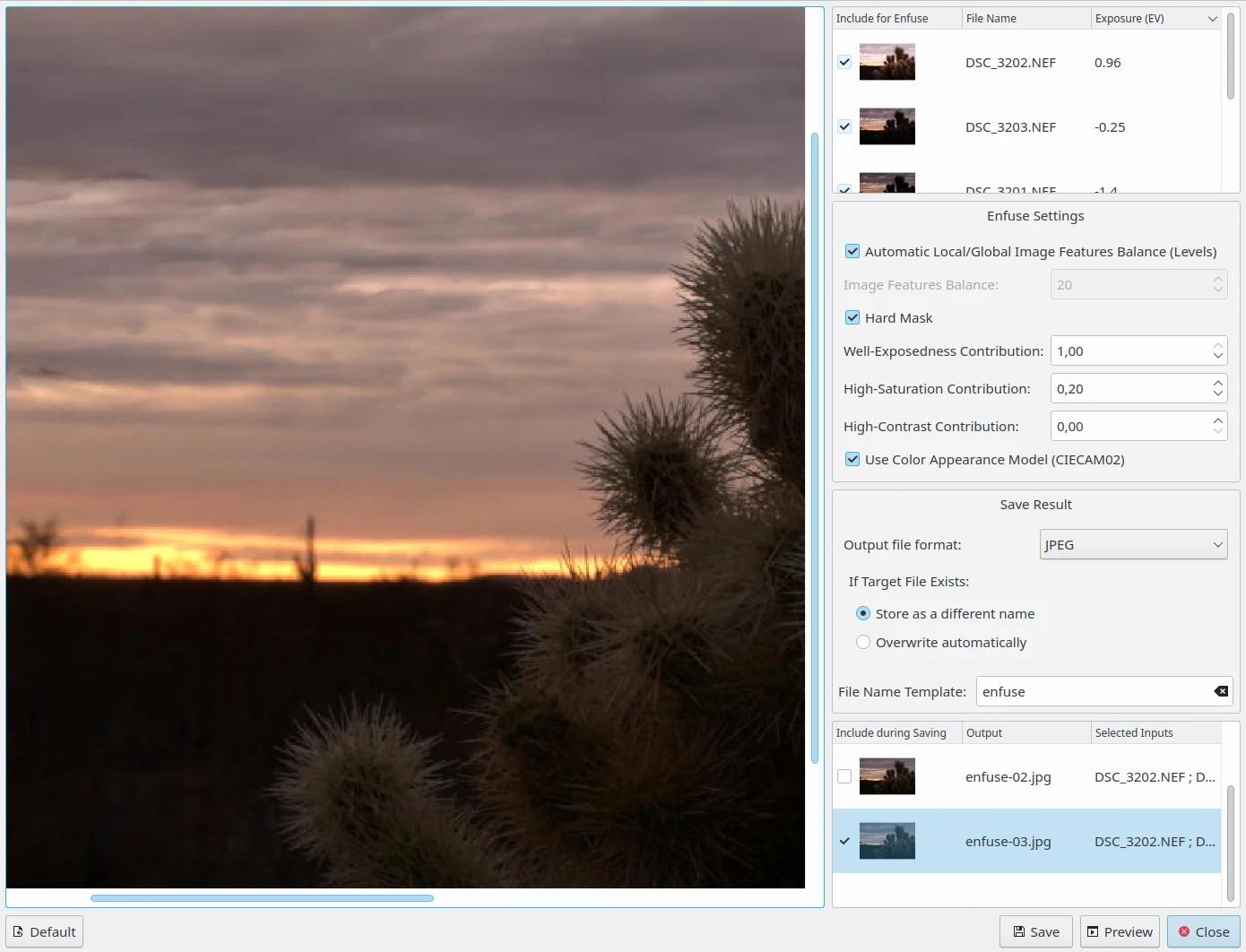The height and width of the screenshot is (952, 1246).
Task: Click the clear icon in File Name Template field
Action: tap(1220, 691)
